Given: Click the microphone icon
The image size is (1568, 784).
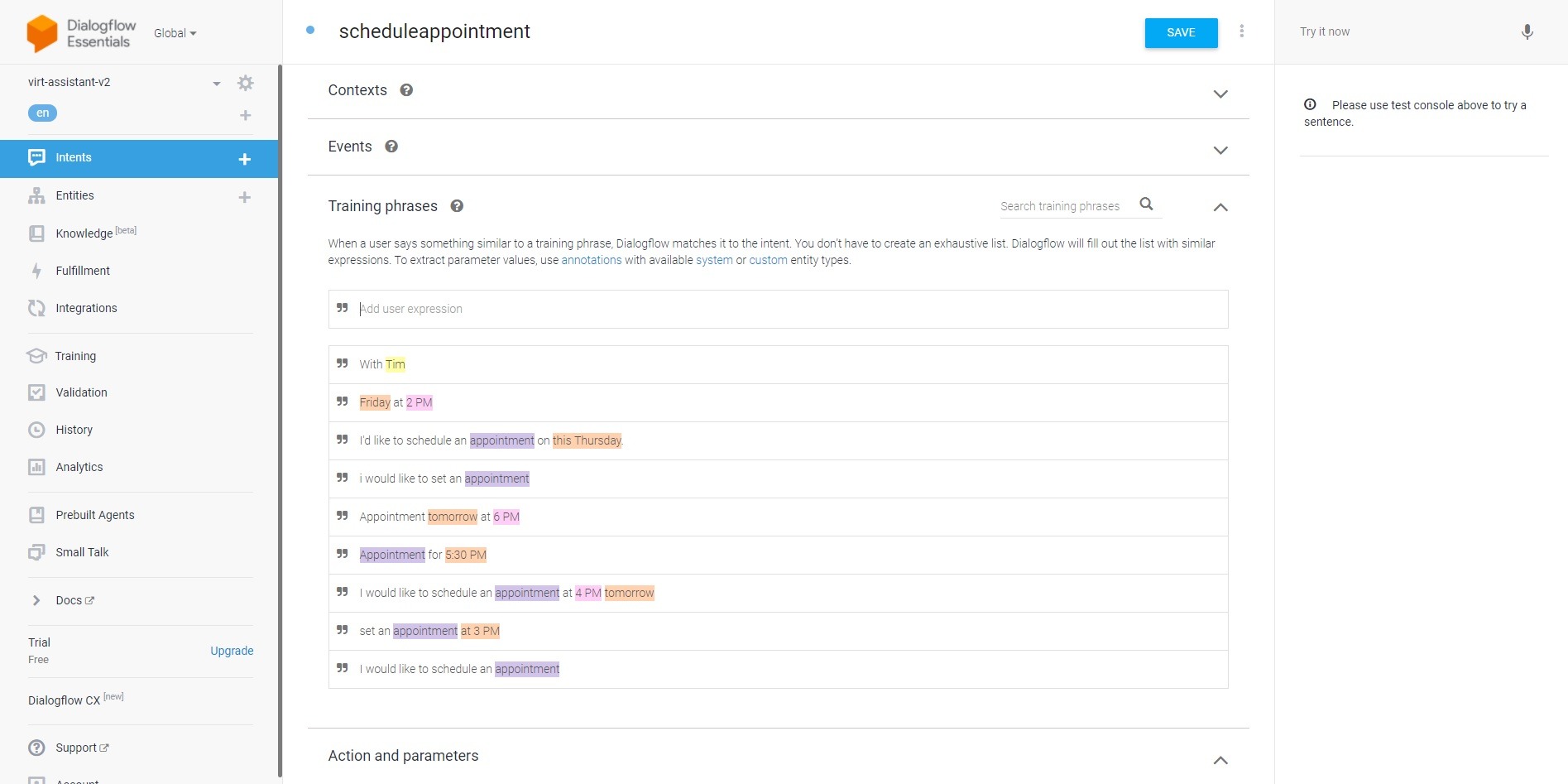Looking at the screenshot, I should click(1527, 31).
